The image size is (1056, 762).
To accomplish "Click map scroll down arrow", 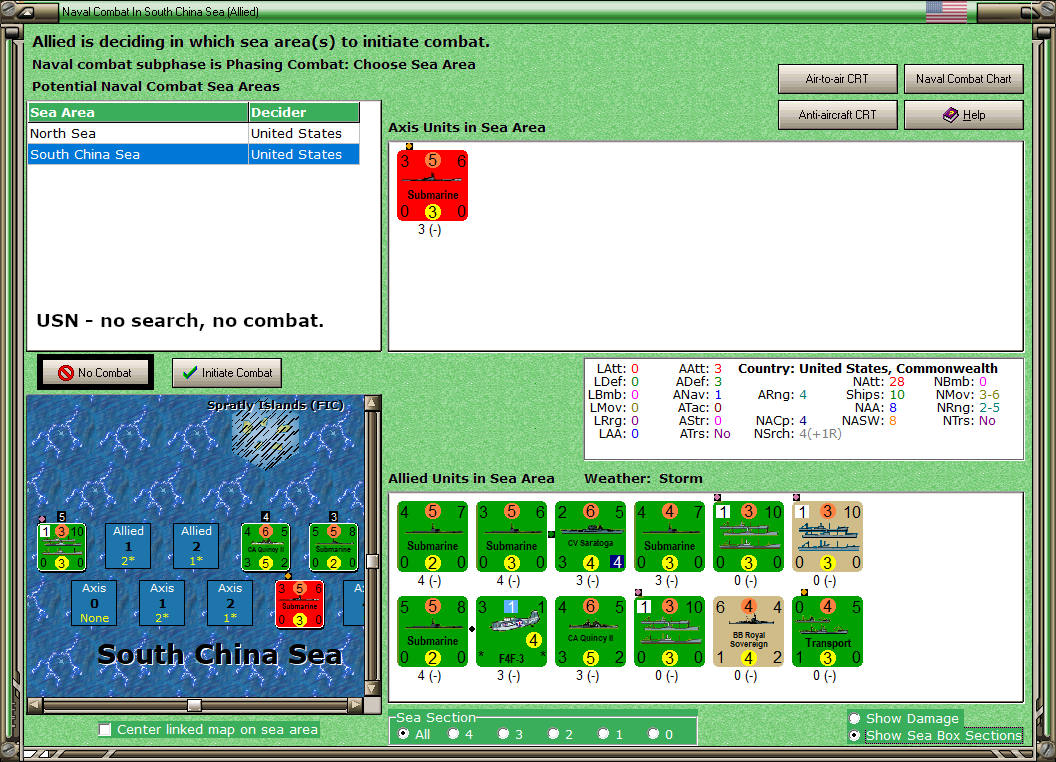I will pos(372,689).
